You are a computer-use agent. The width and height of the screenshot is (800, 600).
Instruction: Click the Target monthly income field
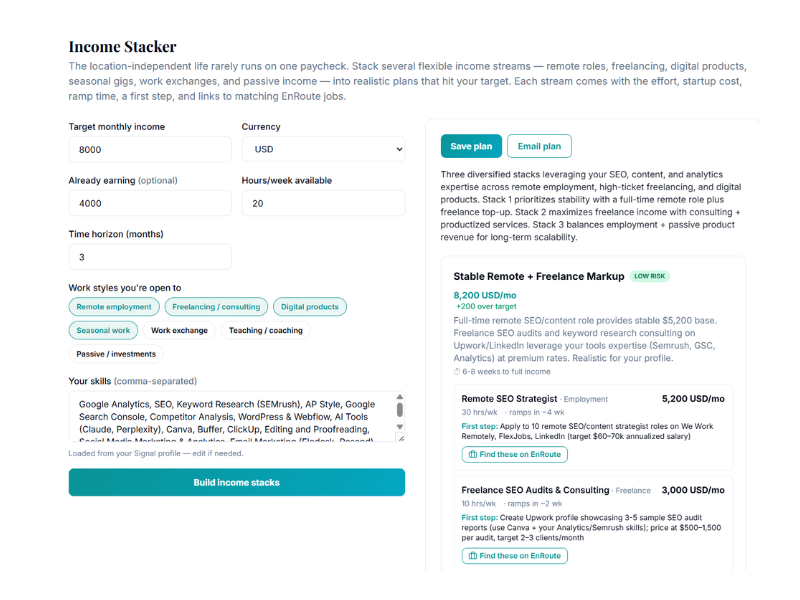click(x=150, y=149)
